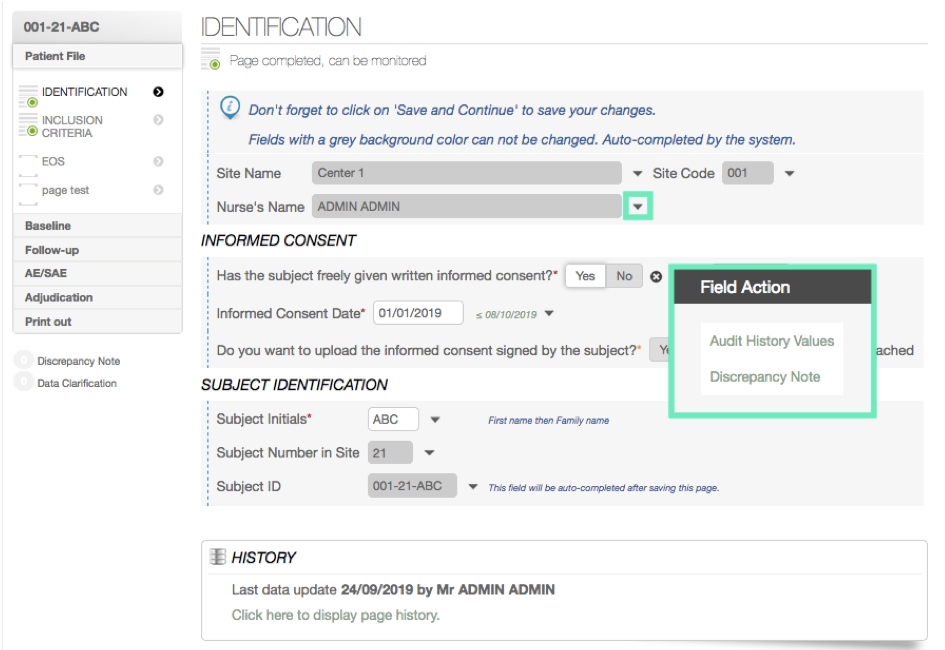
Task: Select Yes for written informed consent
Action: (x=585, y=276)
